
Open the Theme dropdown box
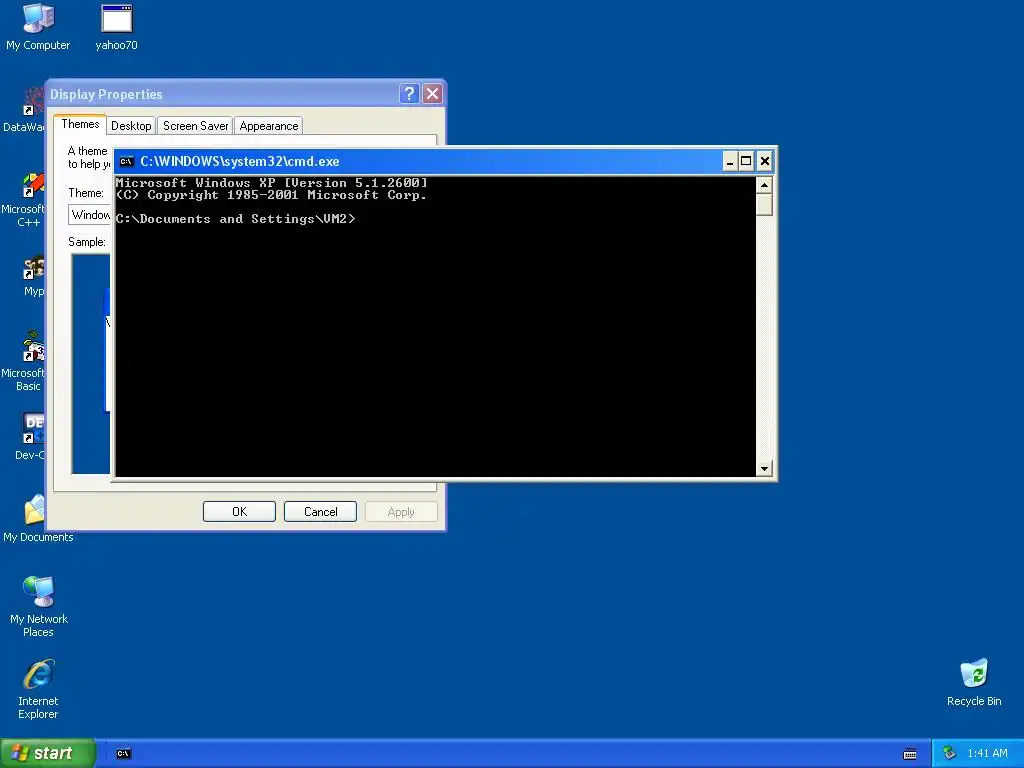click(x=90, y=215)
